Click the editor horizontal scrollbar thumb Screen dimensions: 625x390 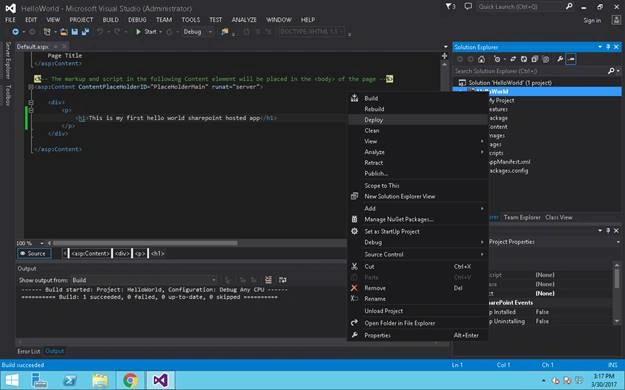point(145,243)
